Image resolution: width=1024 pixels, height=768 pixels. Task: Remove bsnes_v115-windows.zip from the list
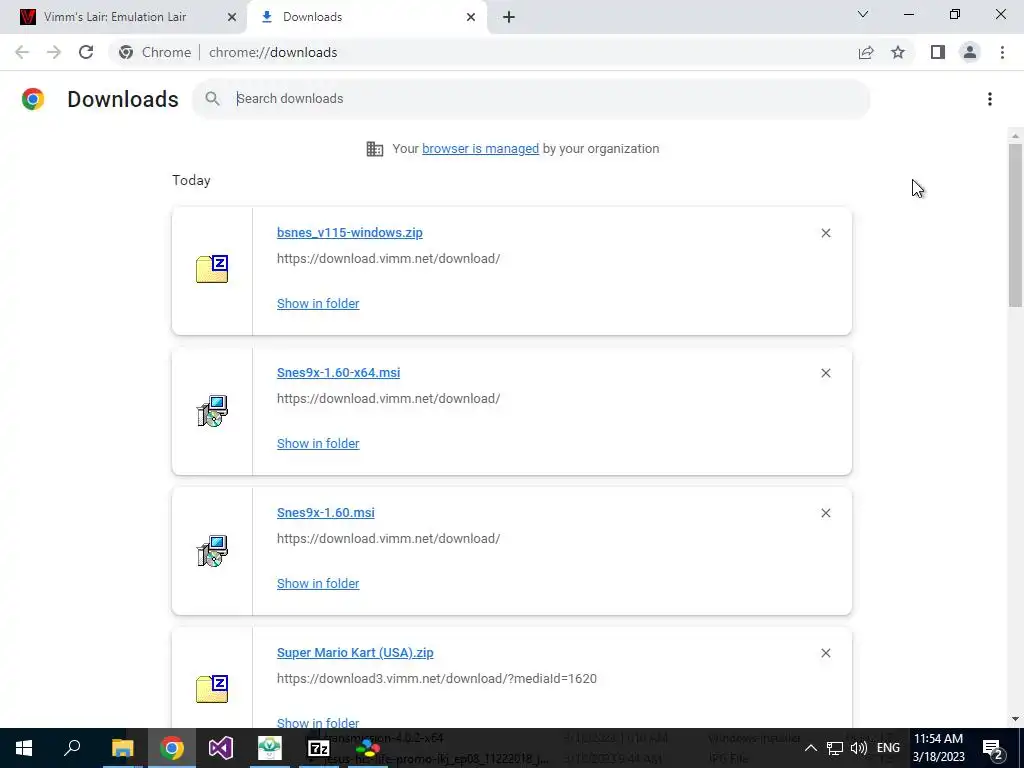point(826,233)
